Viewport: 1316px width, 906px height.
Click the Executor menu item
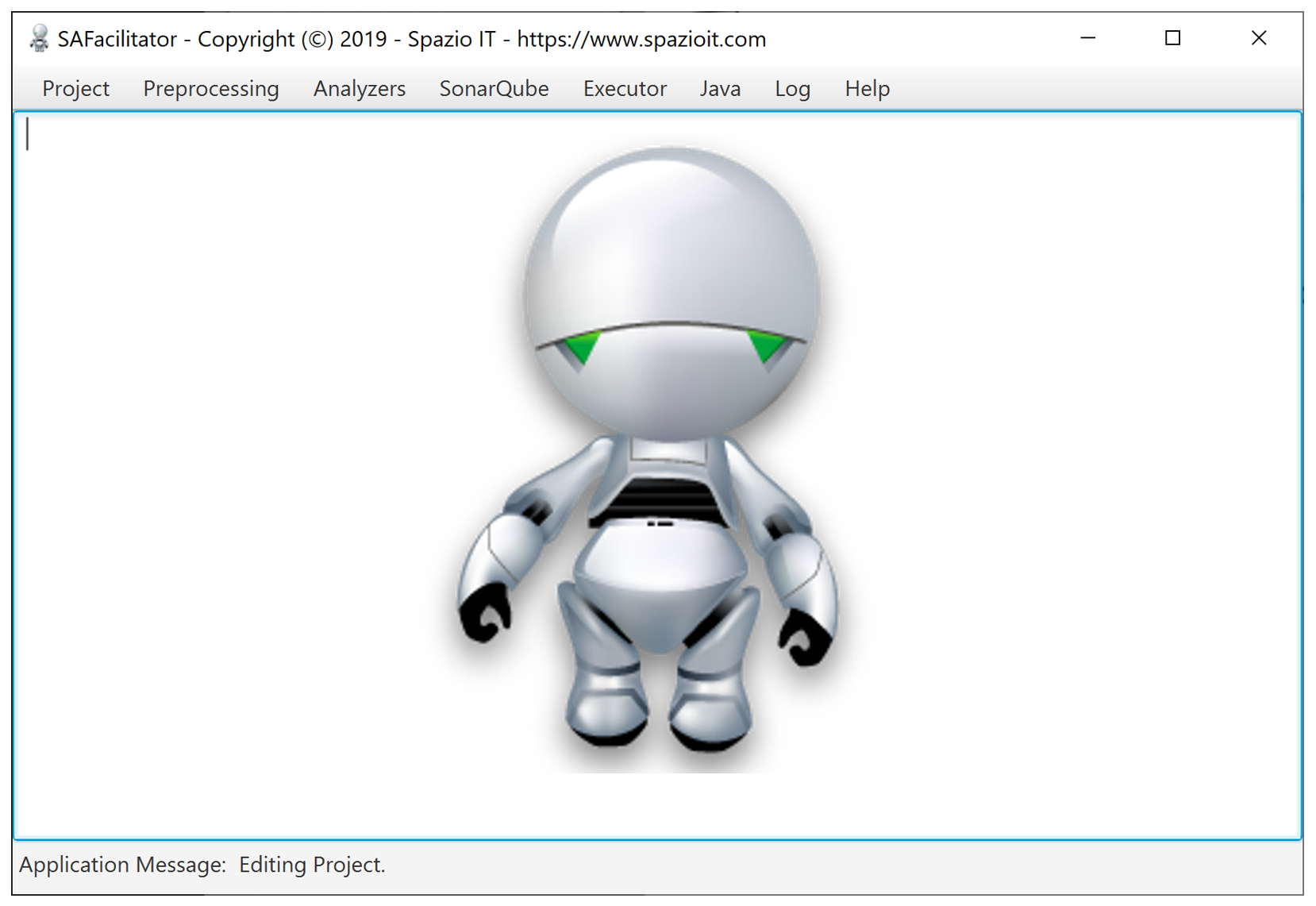click(625, 89)
